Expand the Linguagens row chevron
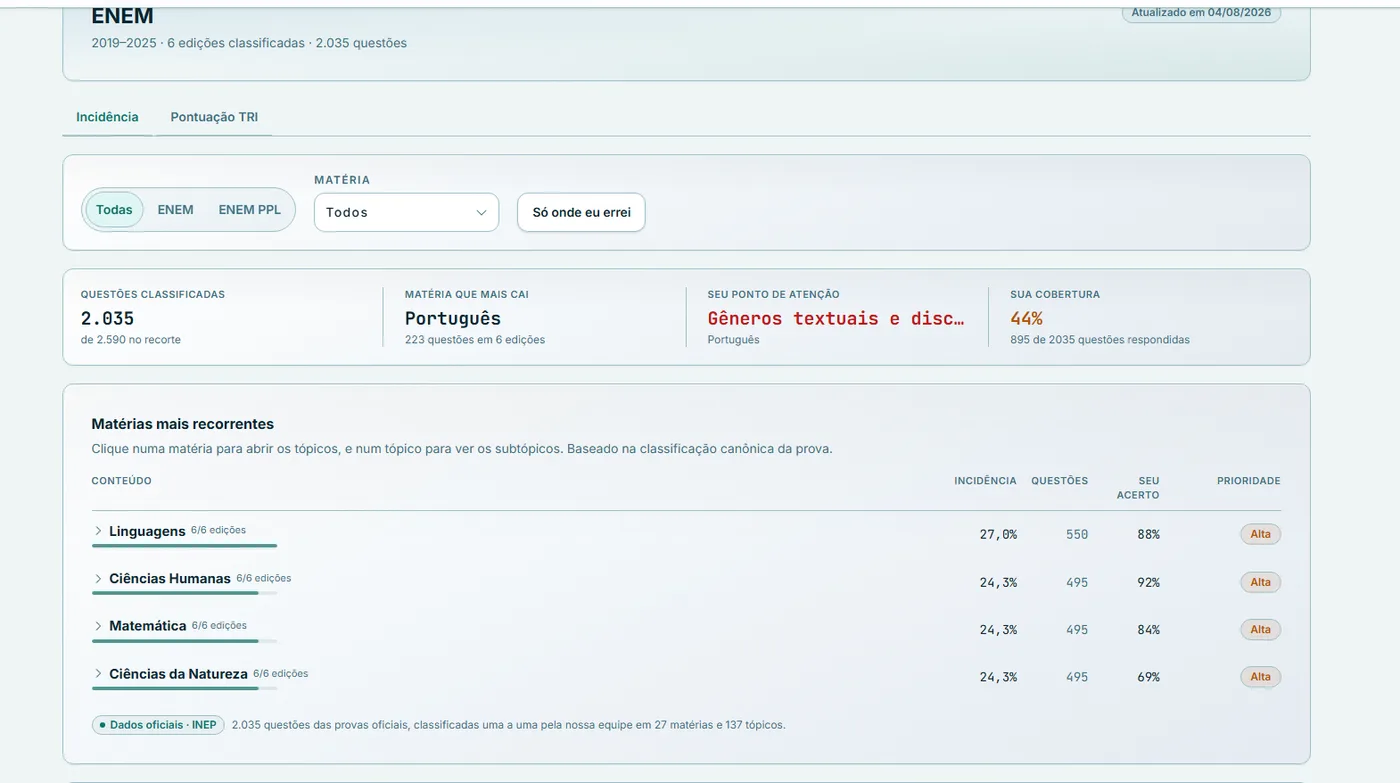 coord(98,531)
